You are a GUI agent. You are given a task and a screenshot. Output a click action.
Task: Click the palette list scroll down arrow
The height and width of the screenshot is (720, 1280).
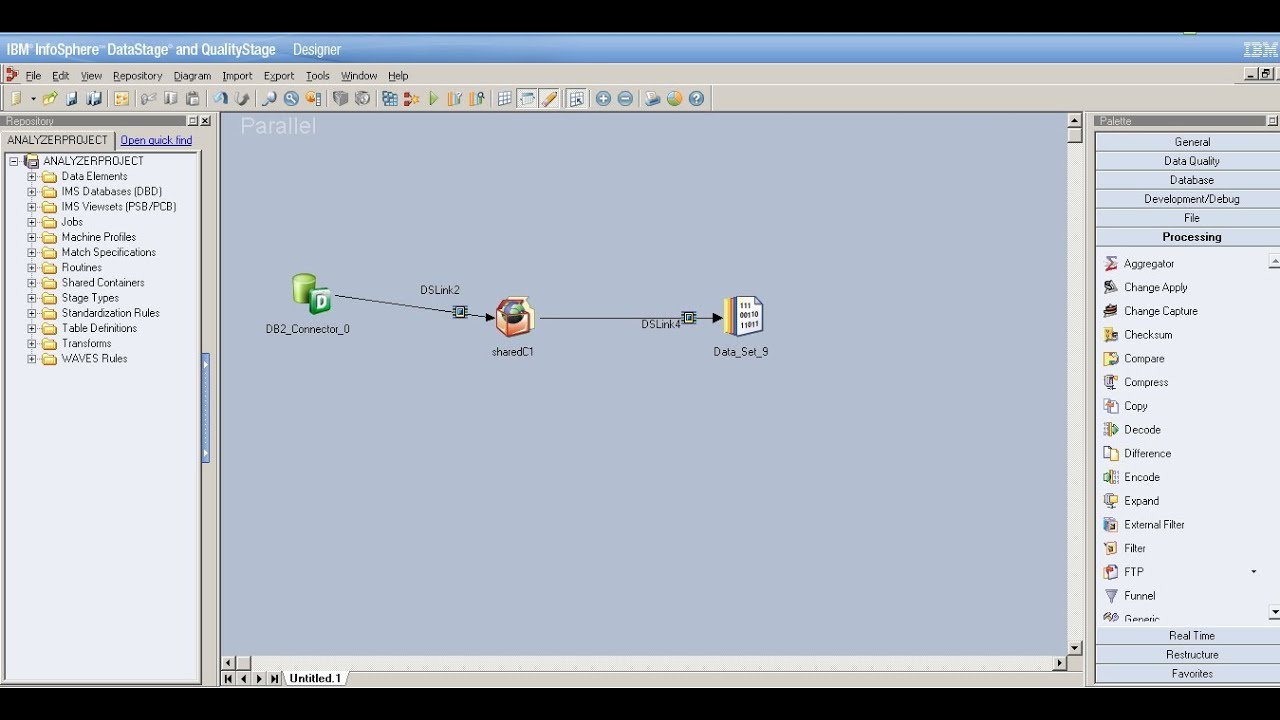coord(1274,612)
